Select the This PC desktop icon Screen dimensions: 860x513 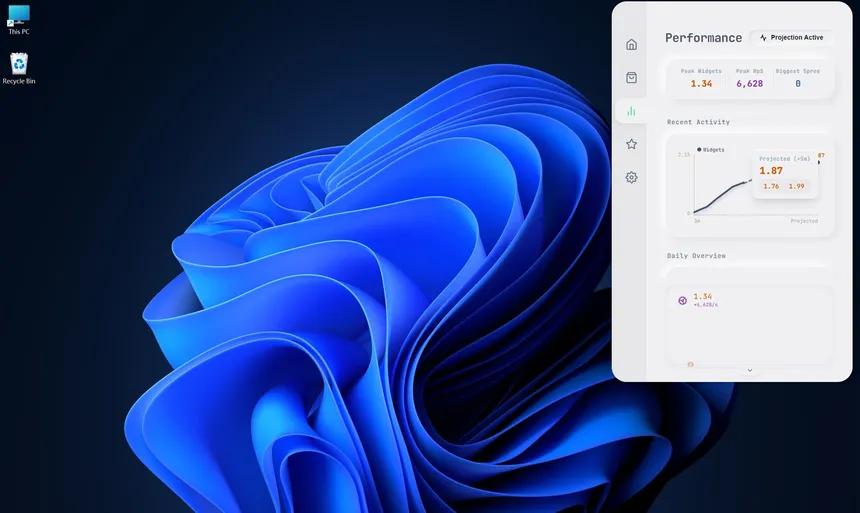[19, 19]
